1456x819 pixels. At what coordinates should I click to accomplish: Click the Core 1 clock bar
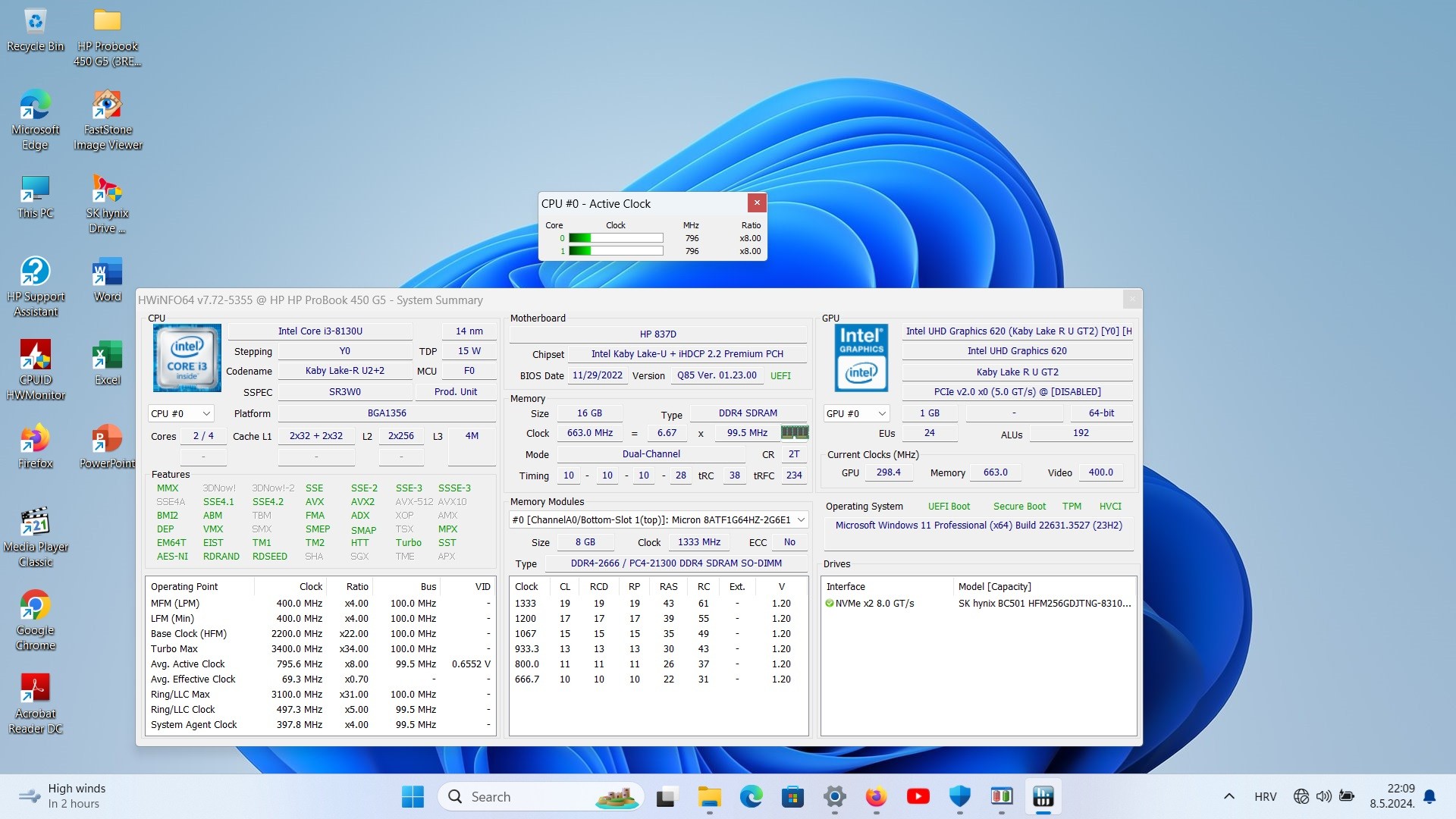(616, 251)
